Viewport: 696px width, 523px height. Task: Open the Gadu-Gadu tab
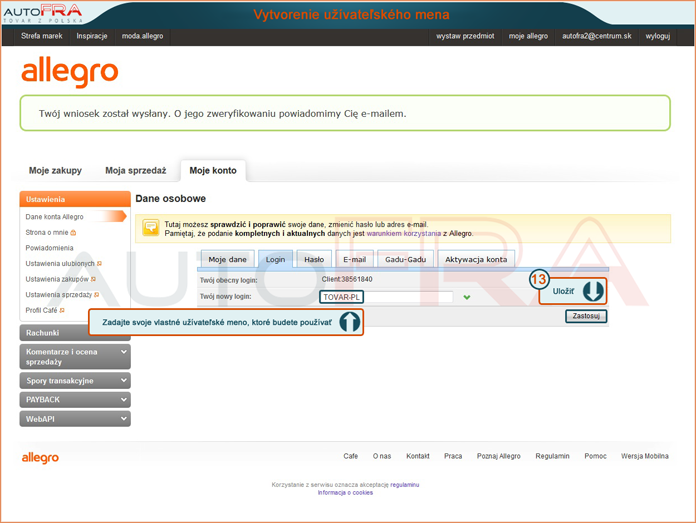pyautogui.click(x=406, y=259)
